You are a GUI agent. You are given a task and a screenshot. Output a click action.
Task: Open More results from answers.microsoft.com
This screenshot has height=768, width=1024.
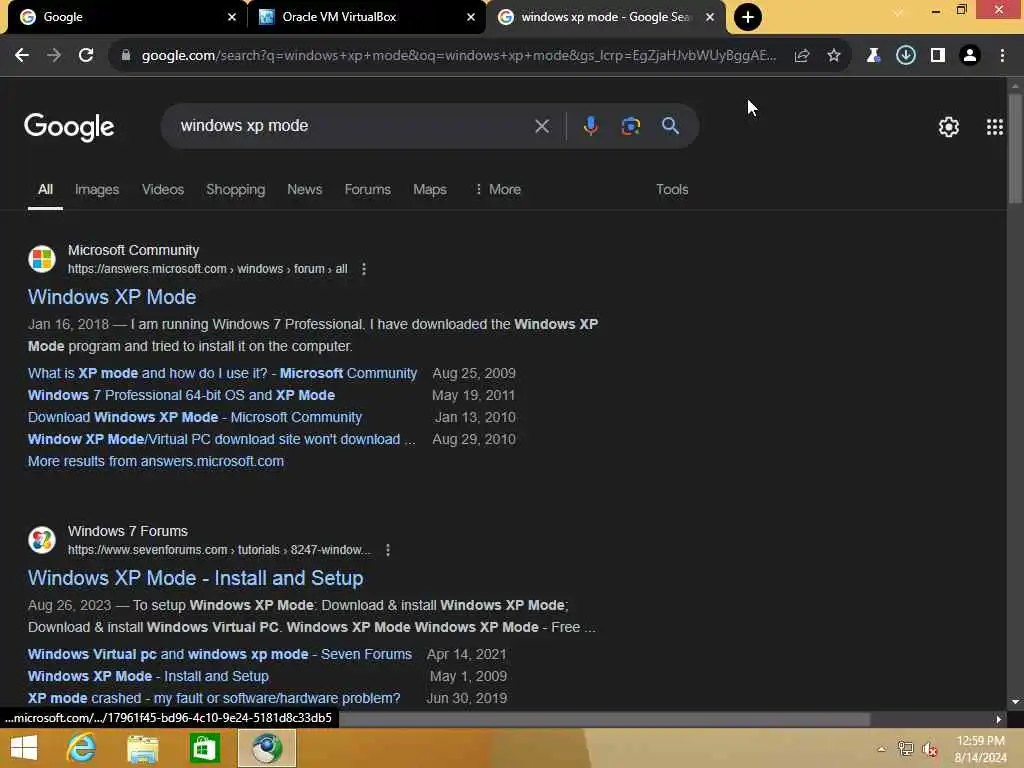click(155, 461)
